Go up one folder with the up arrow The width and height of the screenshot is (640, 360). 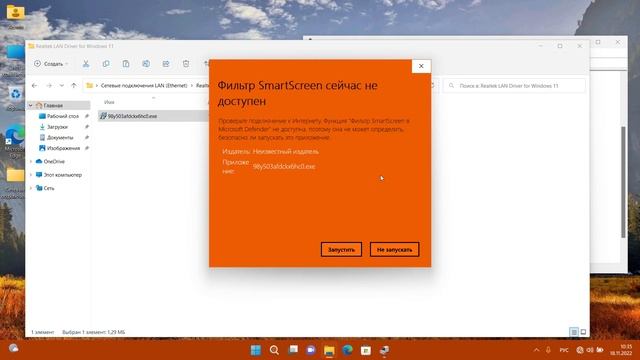[74, 86]
